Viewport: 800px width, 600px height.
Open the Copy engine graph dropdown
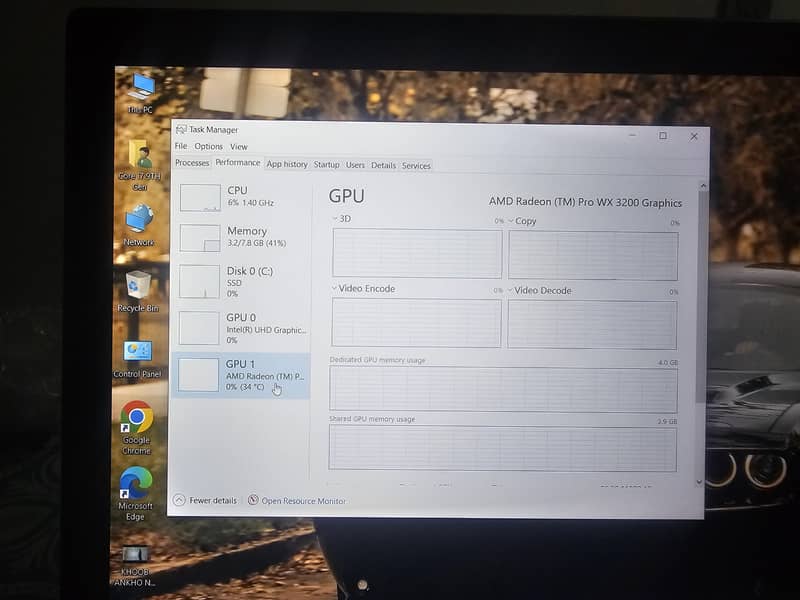tap(511, 221)
